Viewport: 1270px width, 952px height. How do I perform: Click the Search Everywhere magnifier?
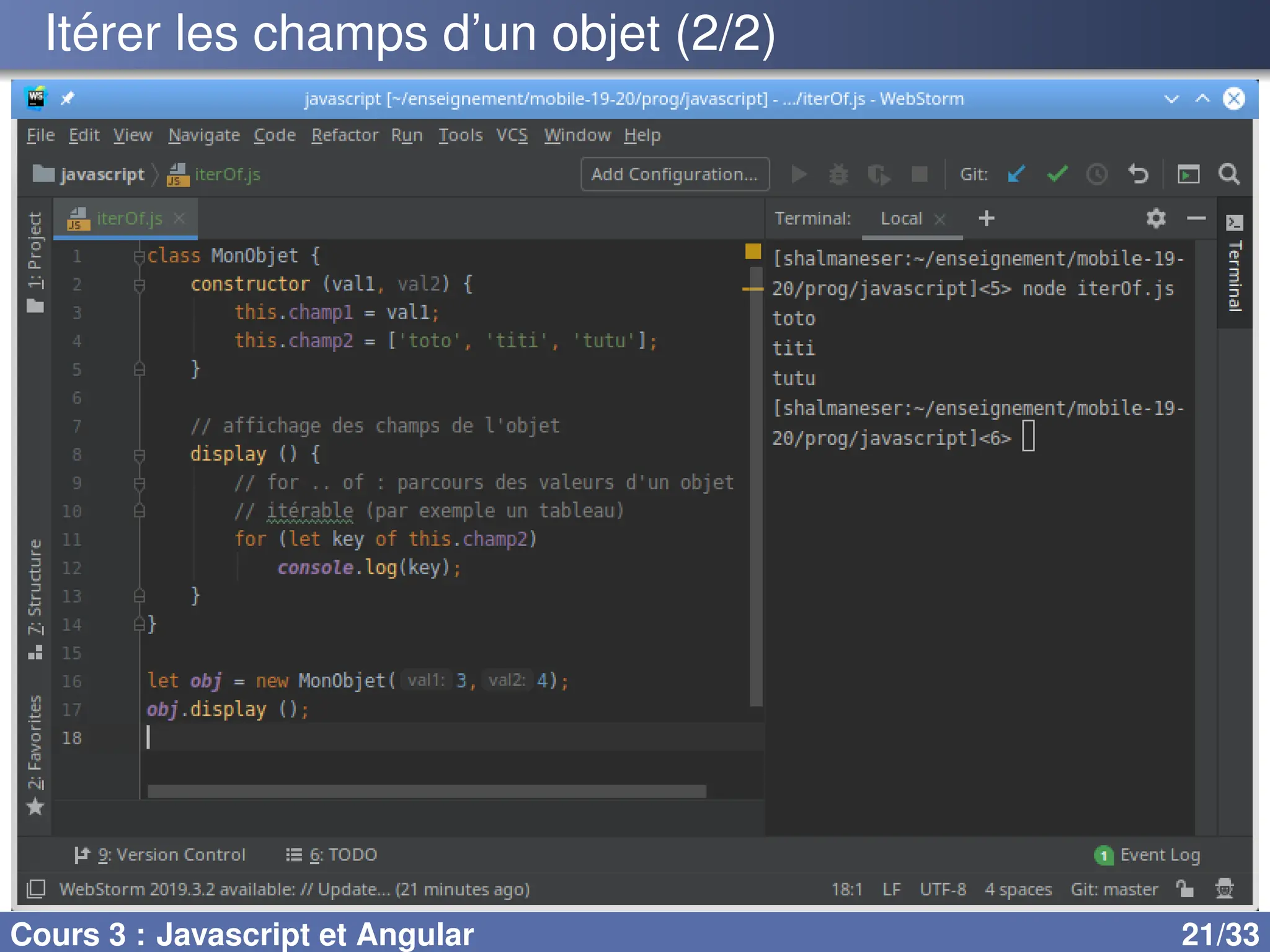(x=1229, y=174)
